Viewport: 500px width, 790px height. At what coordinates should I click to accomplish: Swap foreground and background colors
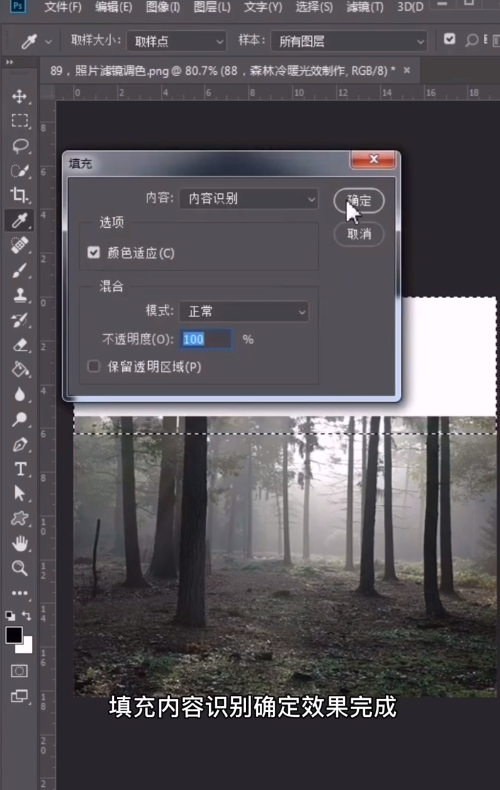[x=27, y=615]
